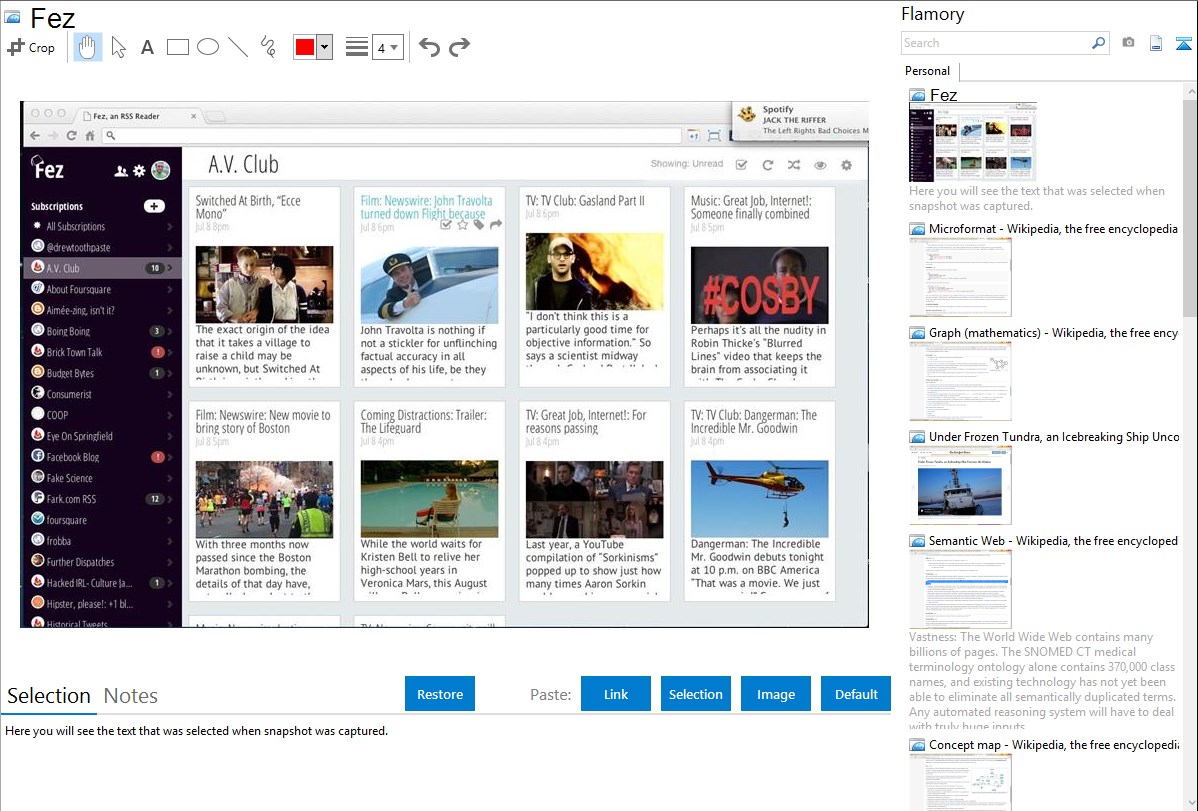Click the Fez user accounts icon
The image size is (1198, 811).
[121, 171]
